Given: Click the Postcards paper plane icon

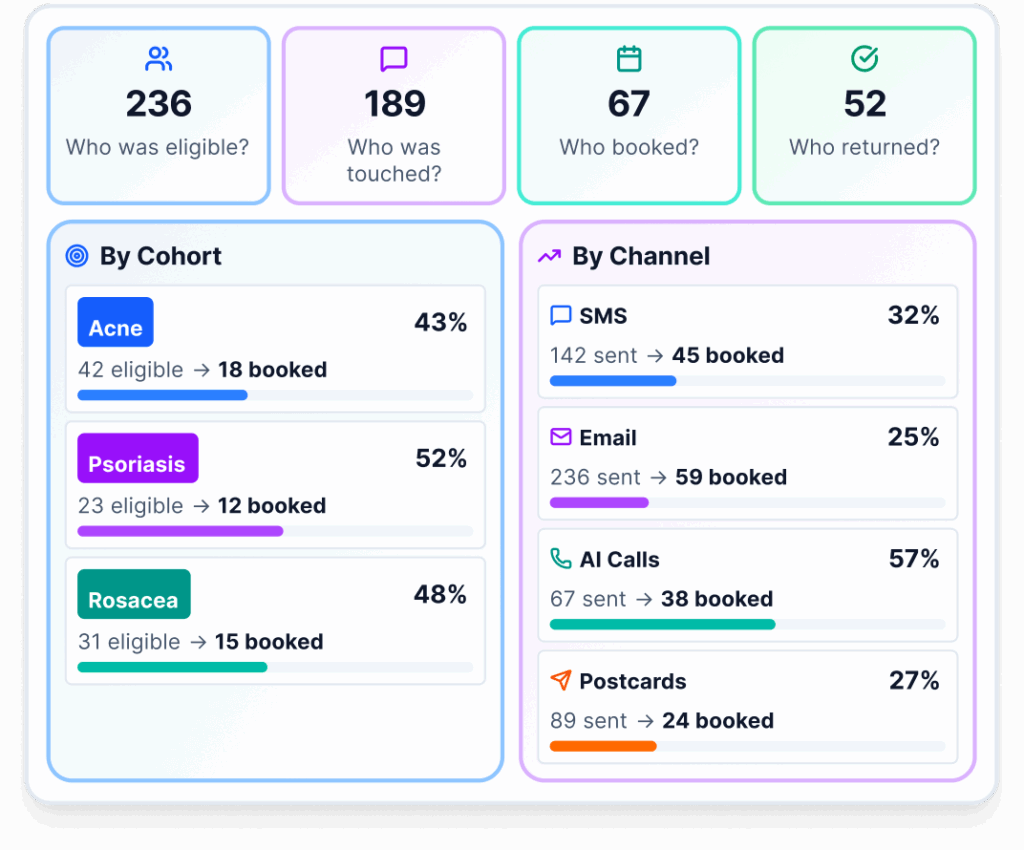Looking at the screenshot, I should (x=561, y=681).
